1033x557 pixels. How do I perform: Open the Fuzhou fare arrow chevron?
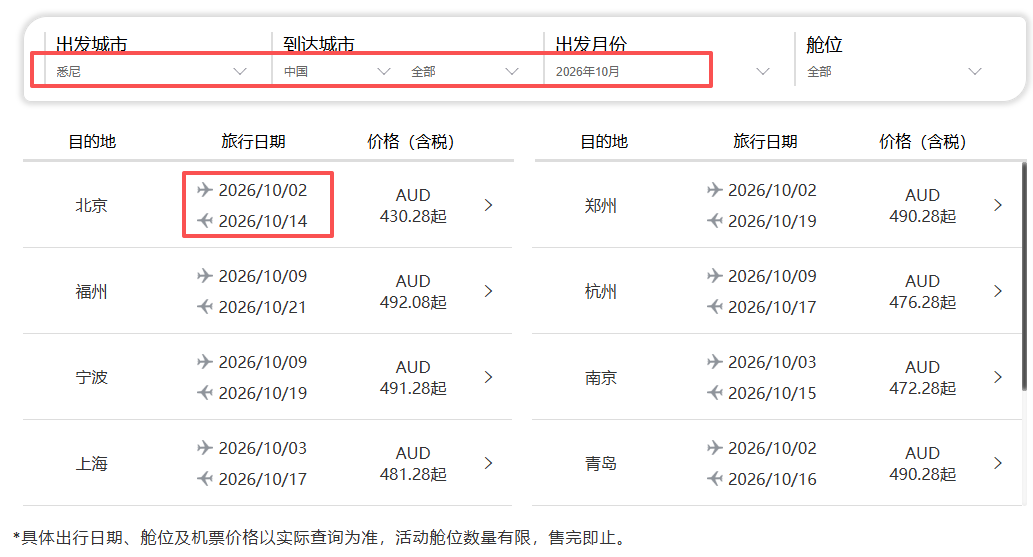point(488,291)
